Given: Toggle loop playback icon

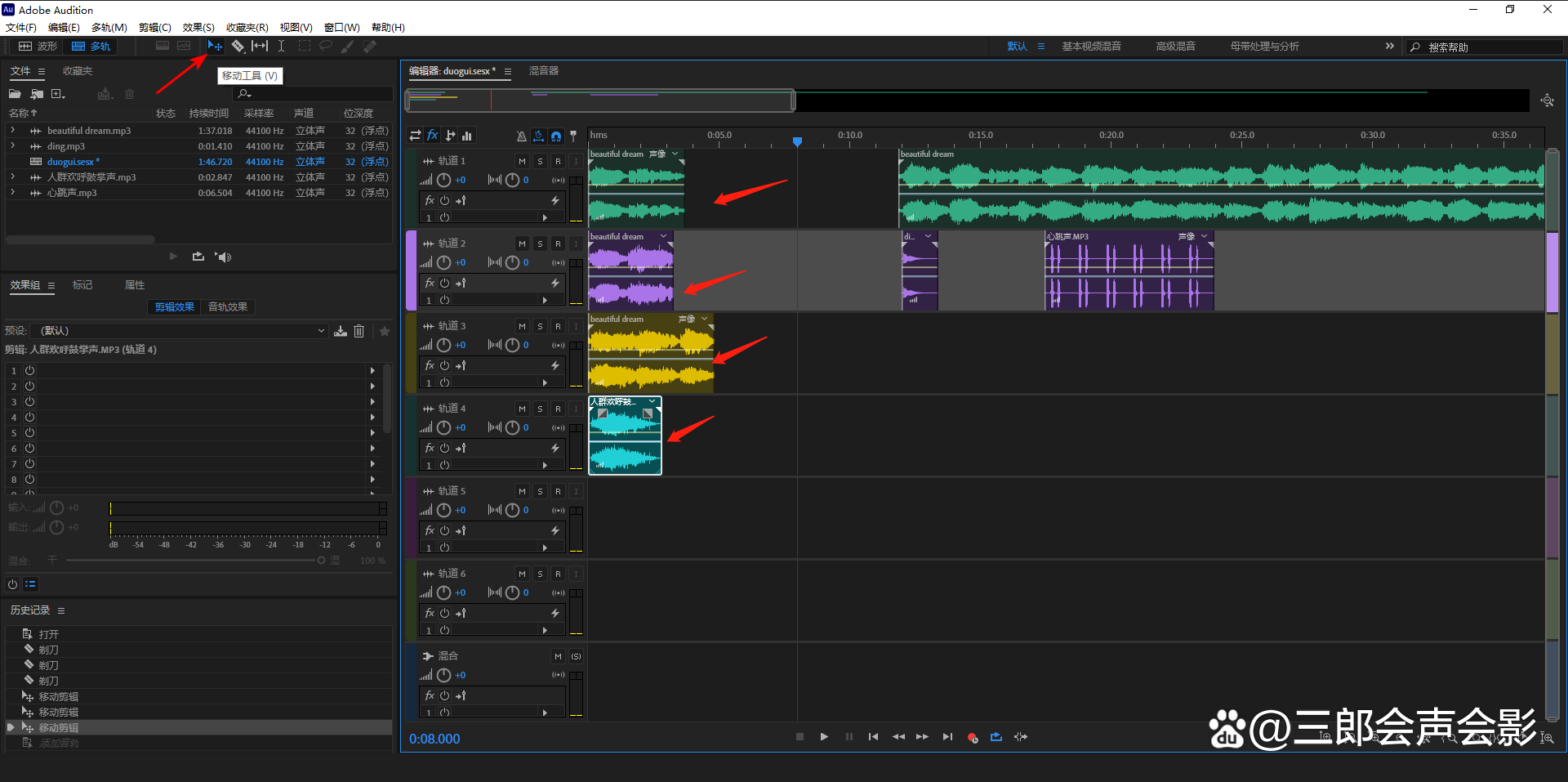Looking at the screenshot, I should (996, 737).
